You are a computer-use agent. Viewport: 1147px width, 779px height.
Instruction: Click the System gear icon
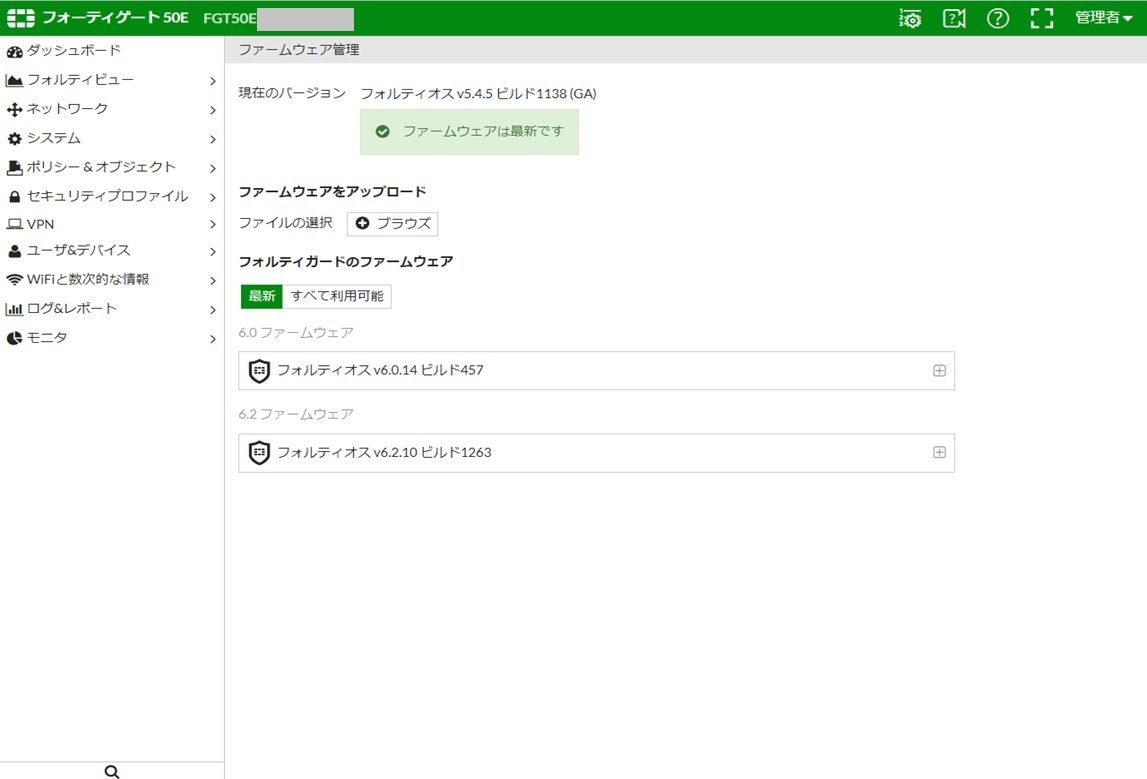(x=14, y=138)
